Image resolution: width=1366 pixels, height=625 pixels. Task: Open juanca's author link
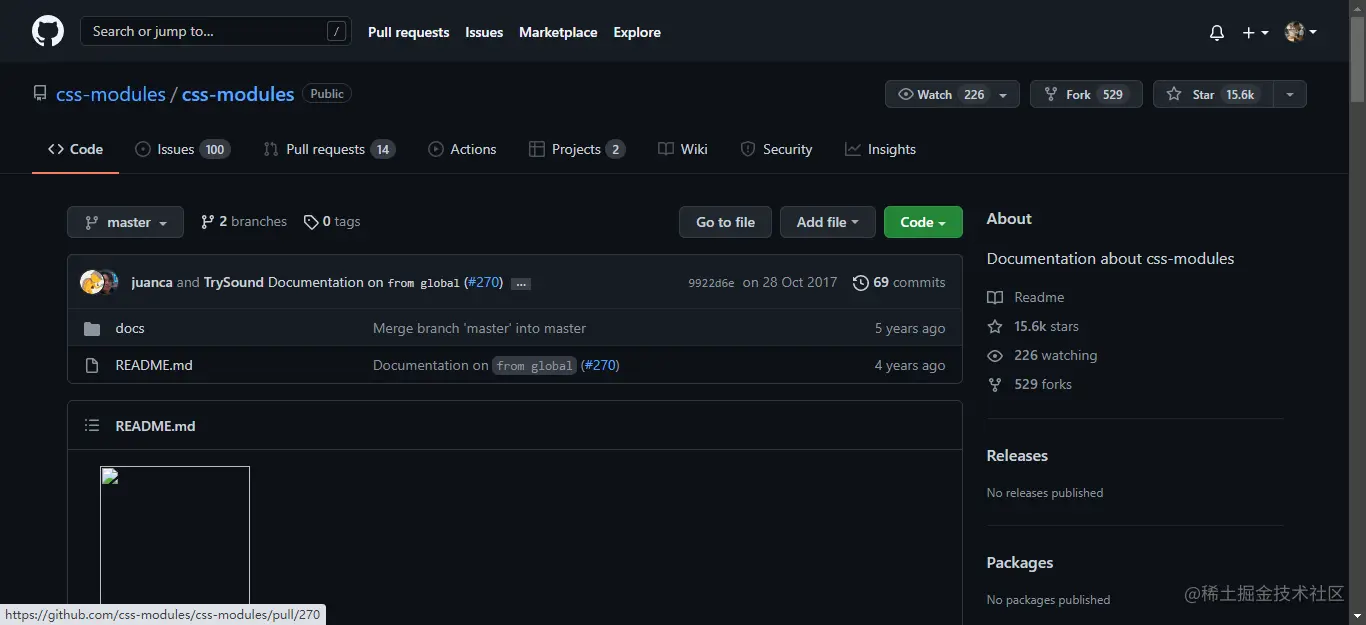pos(152,282)
